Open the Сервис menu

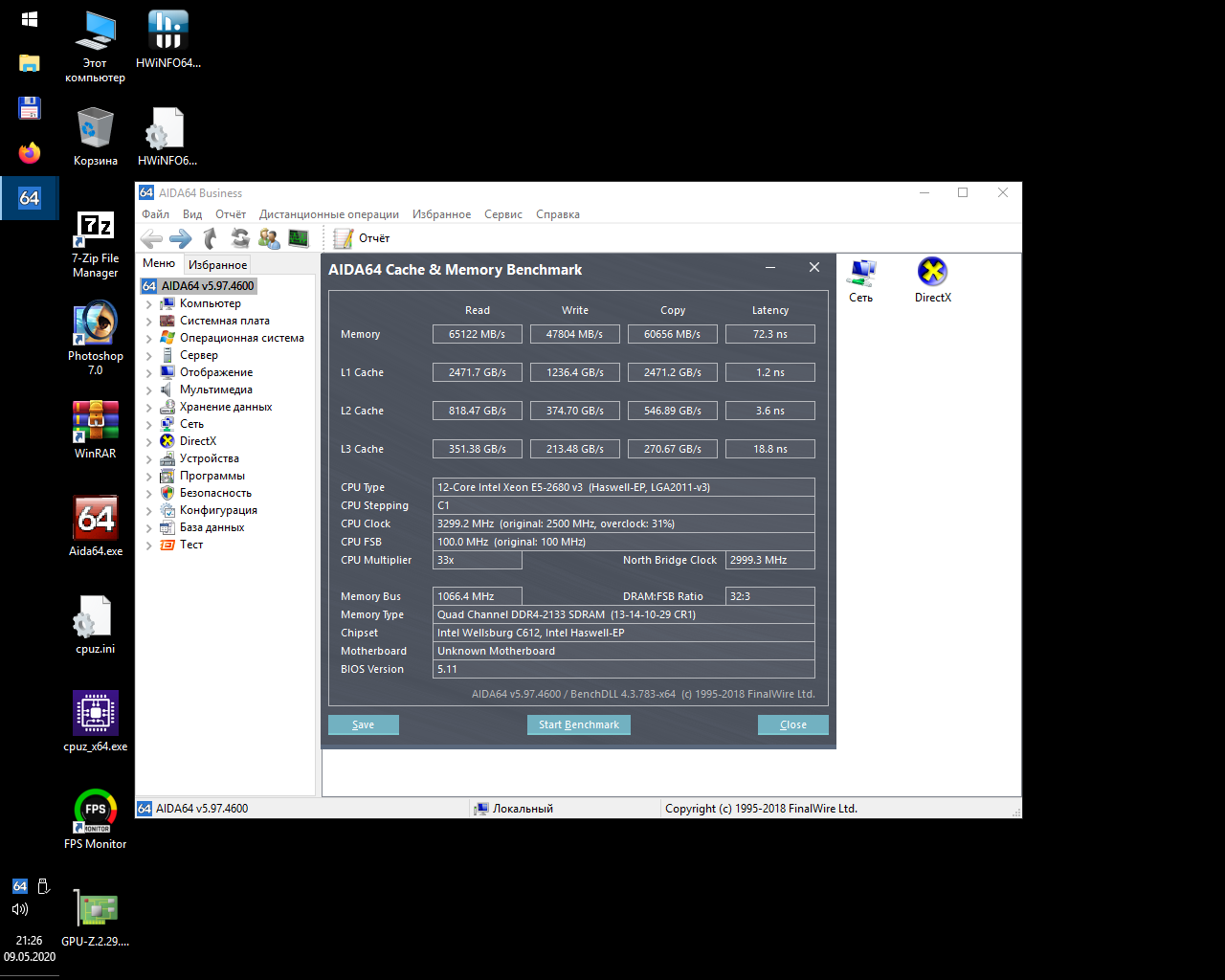(x=503, y=214)
